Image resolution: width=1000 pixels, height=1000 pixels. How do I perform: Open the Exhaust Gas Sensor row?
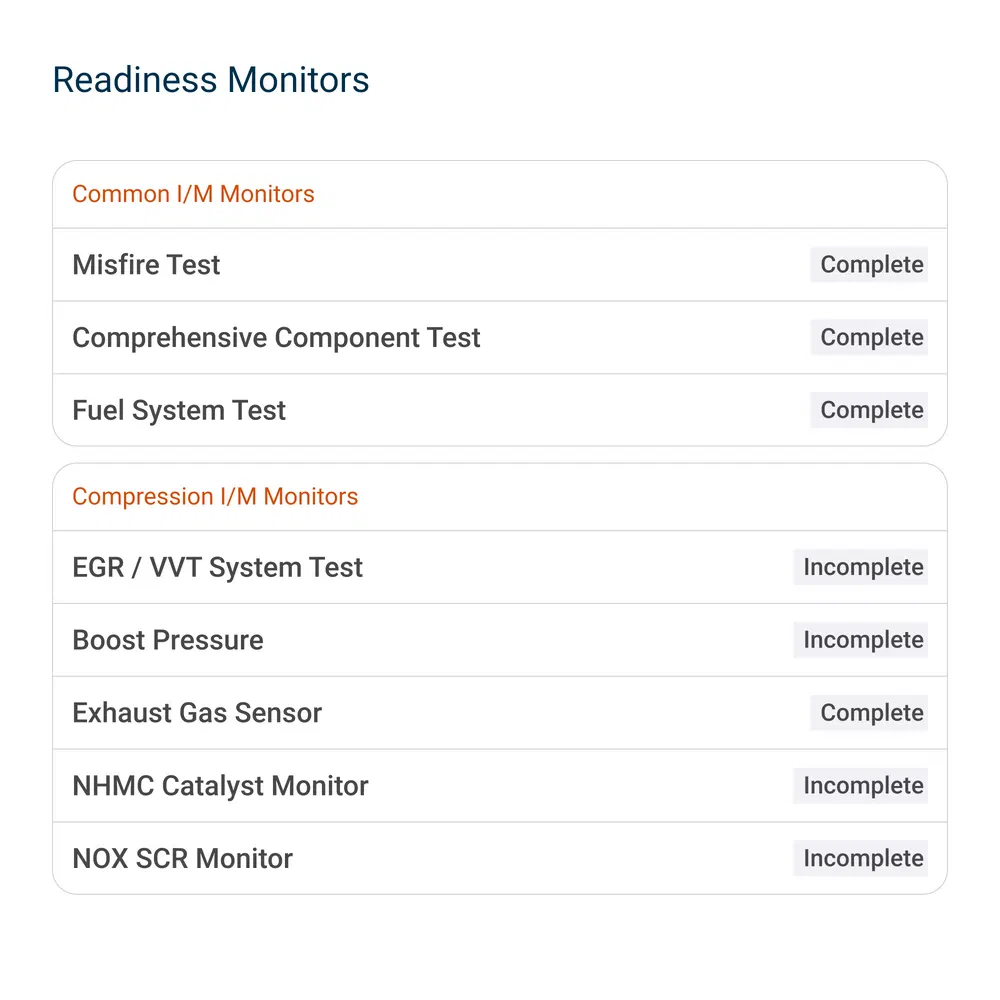tap(499, 712)
